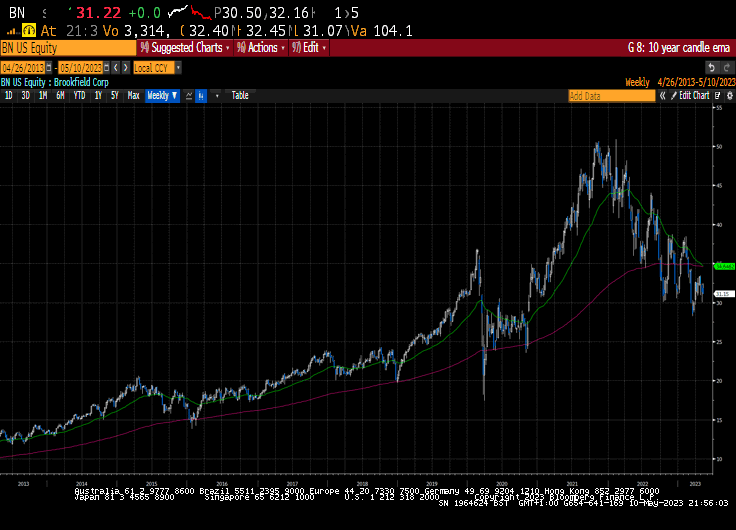Open the Edit dropdown menu
The width and height of the screenshot is (736, 530).
click(309, 48)
